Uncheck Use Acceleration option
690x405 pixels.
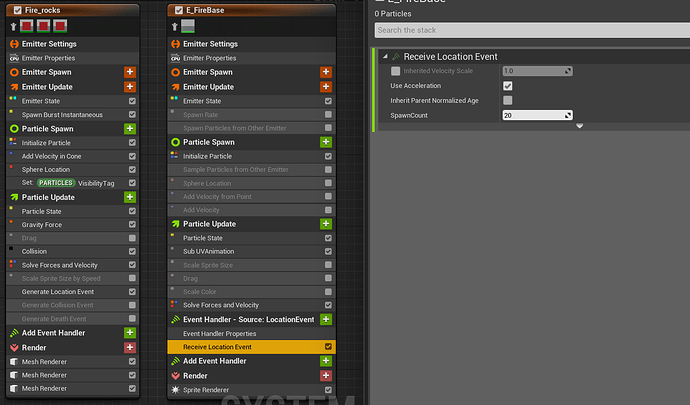pos(507,86)
